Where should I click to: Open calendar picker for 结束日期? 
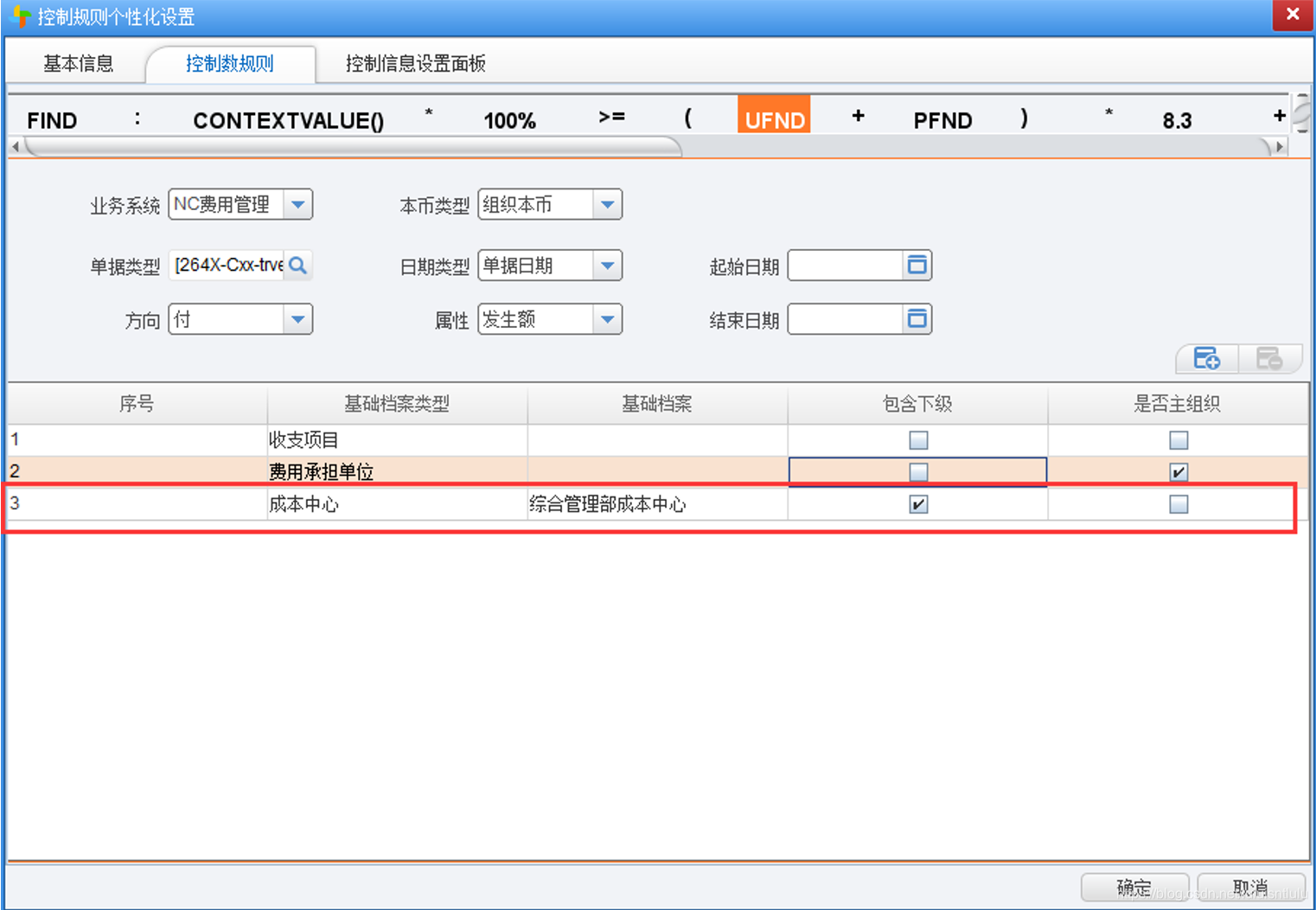917,319
